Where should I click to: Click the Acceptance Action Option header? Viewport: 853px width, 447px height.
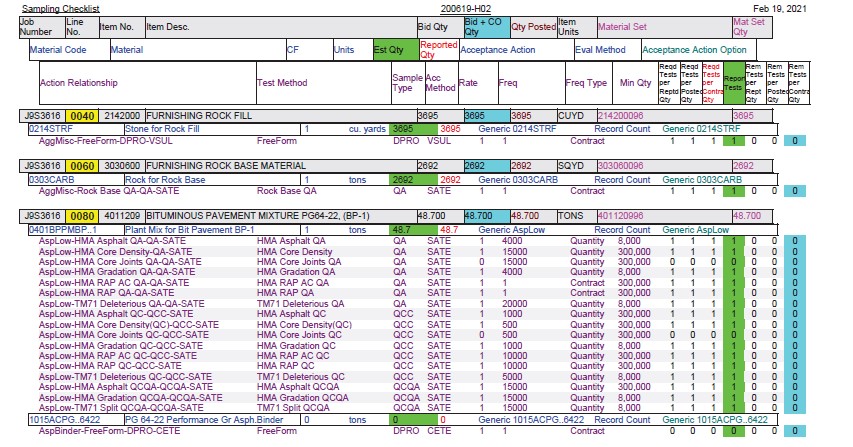pos(694,49)
